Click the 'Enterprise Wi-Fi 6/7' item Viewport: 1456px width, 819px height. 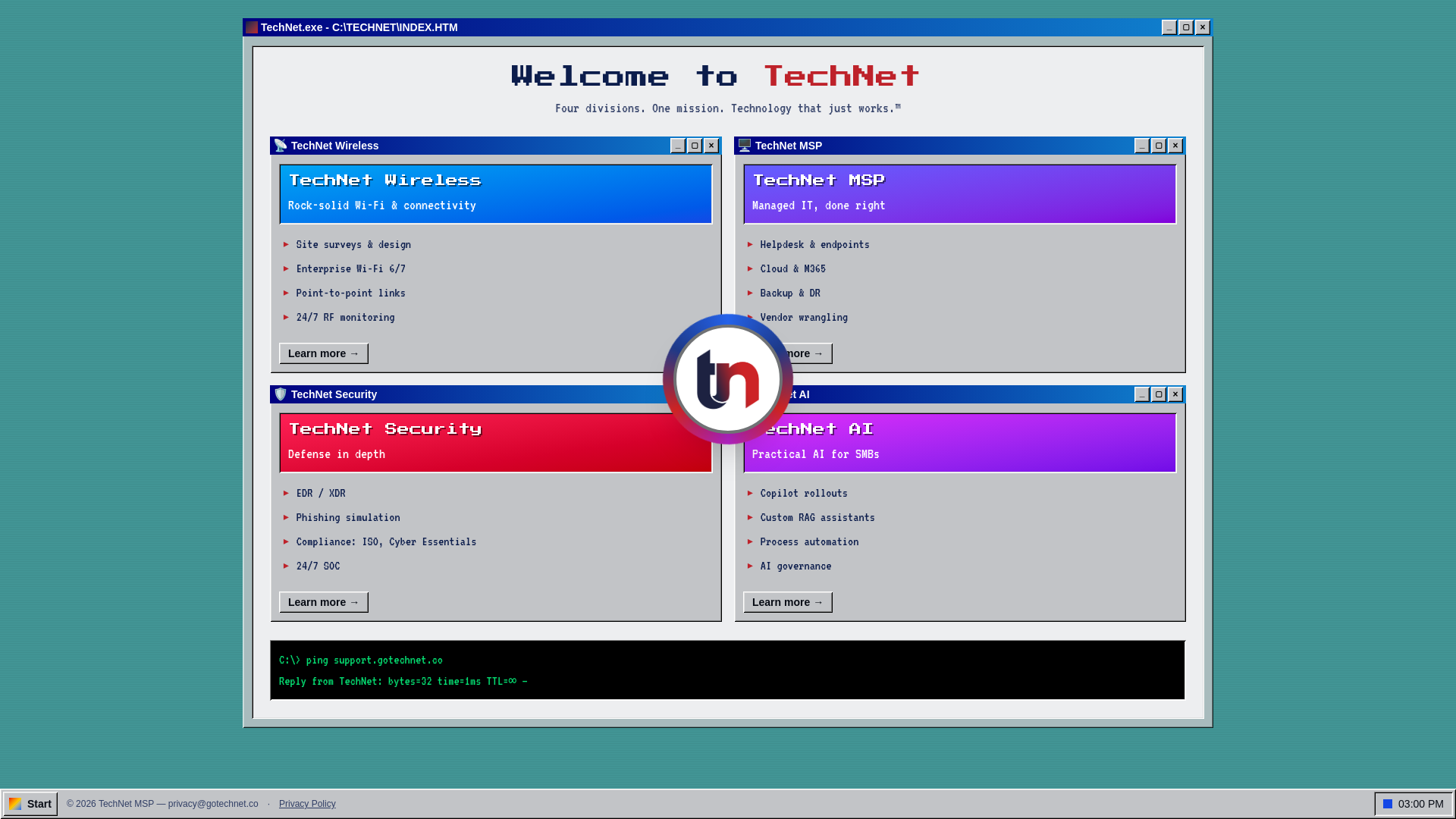tap(351, 268)
